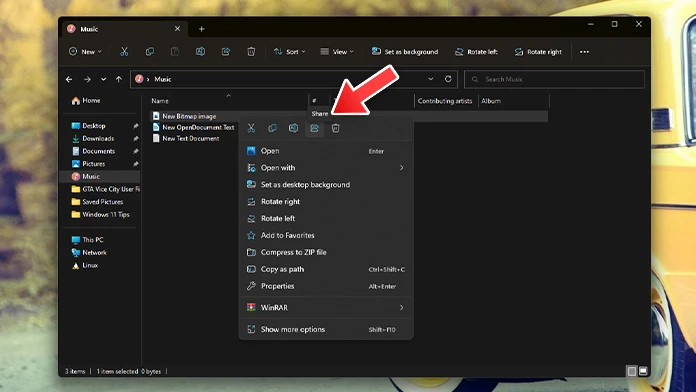Image resolution: width=696 pixels, height=392 pixels.
Task: Open Properties from the context menu
Action: pyautogui.click(x=326, y=286)
